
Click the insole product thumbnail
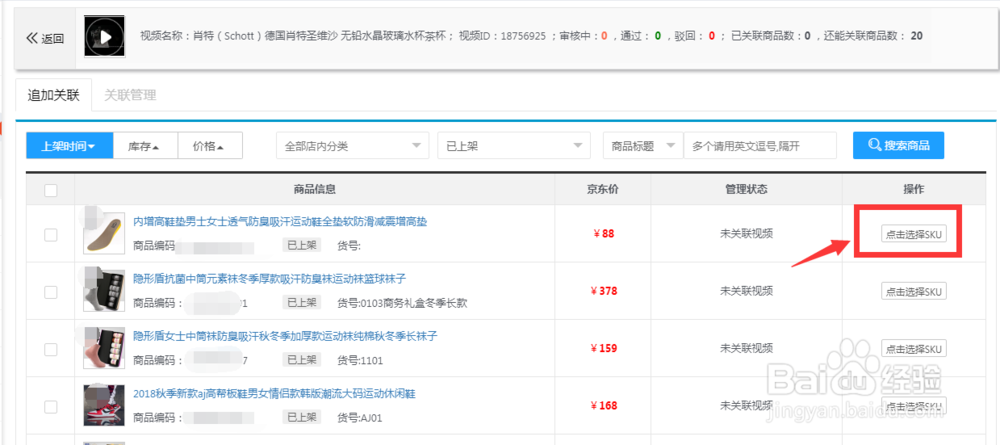point(104,233)
